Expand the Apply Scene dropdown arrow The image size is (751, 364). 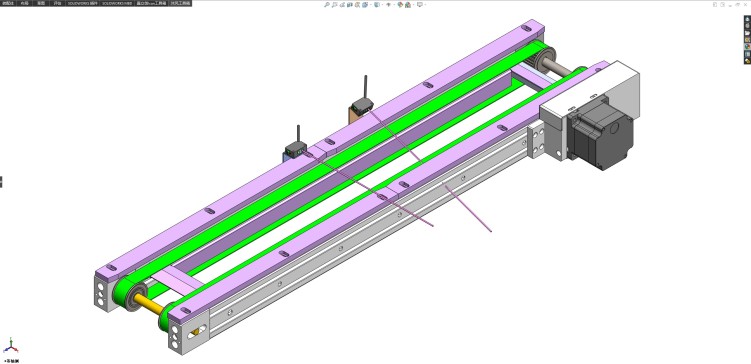(x=413, y=5)
